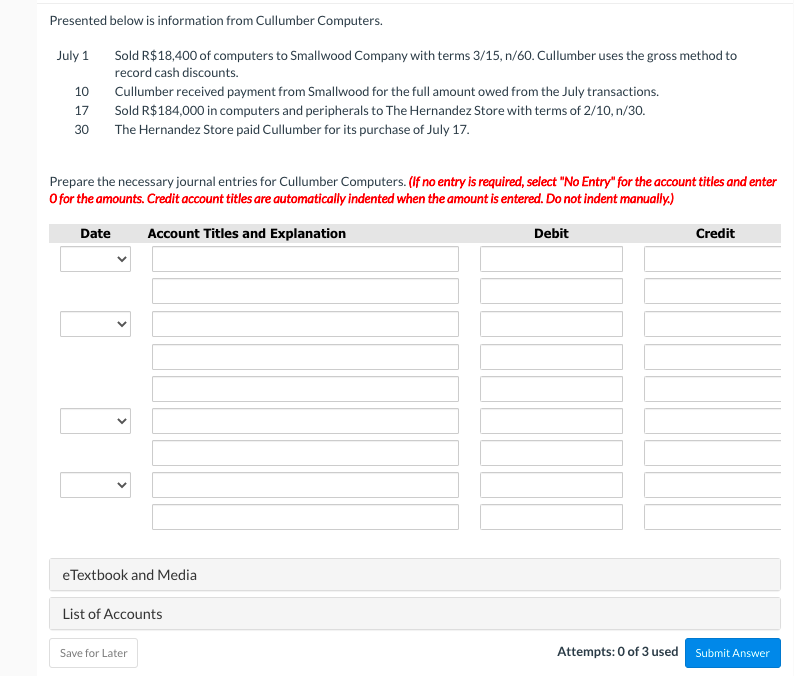Click the fifth row Credit amount field

click(712, 389)
